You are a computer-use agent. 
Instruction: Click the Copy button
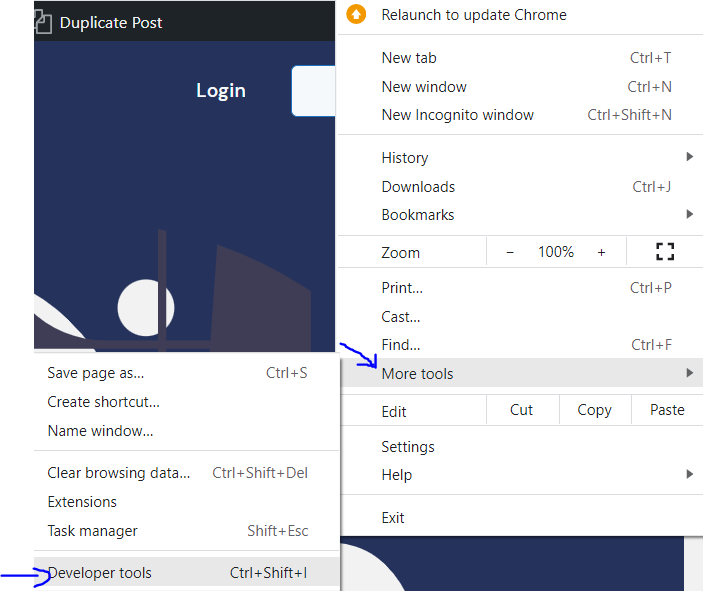[x=595, y=410]
